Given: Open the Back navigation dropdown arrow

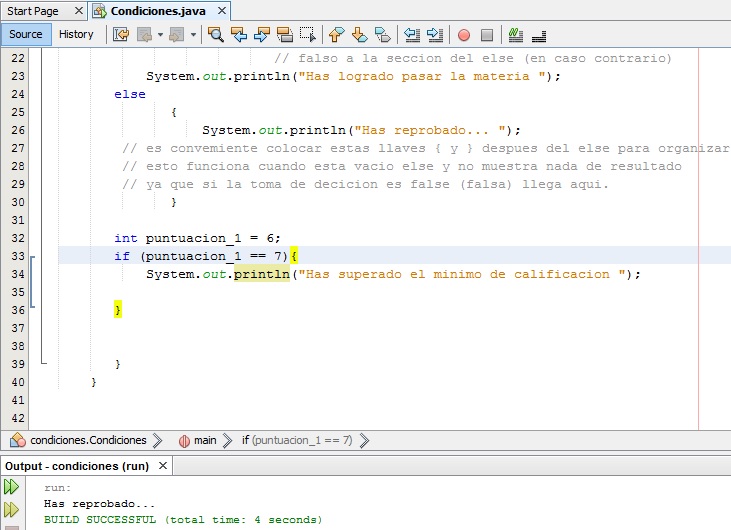Looking at the screenshot, I should (158, 34).
